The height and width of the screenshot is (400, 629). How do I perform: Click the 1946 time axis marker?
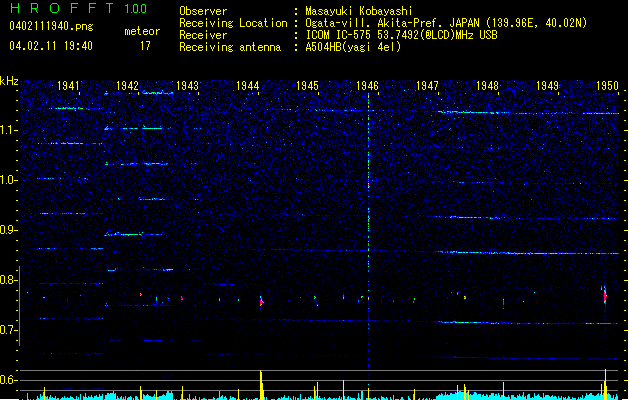(367, 85)
